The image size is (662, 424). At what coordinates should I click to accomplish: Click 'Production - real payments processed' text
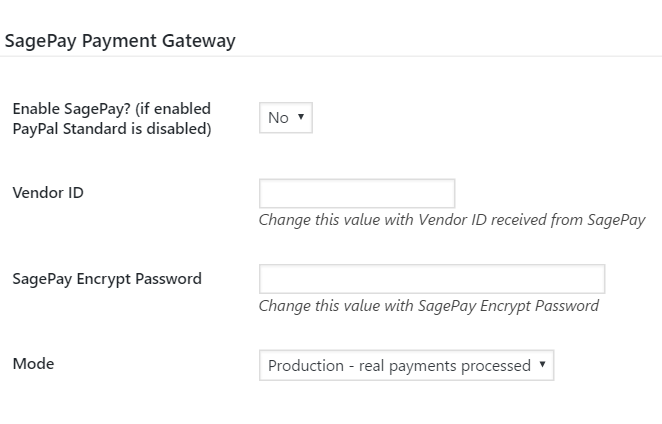coord(399,366)
